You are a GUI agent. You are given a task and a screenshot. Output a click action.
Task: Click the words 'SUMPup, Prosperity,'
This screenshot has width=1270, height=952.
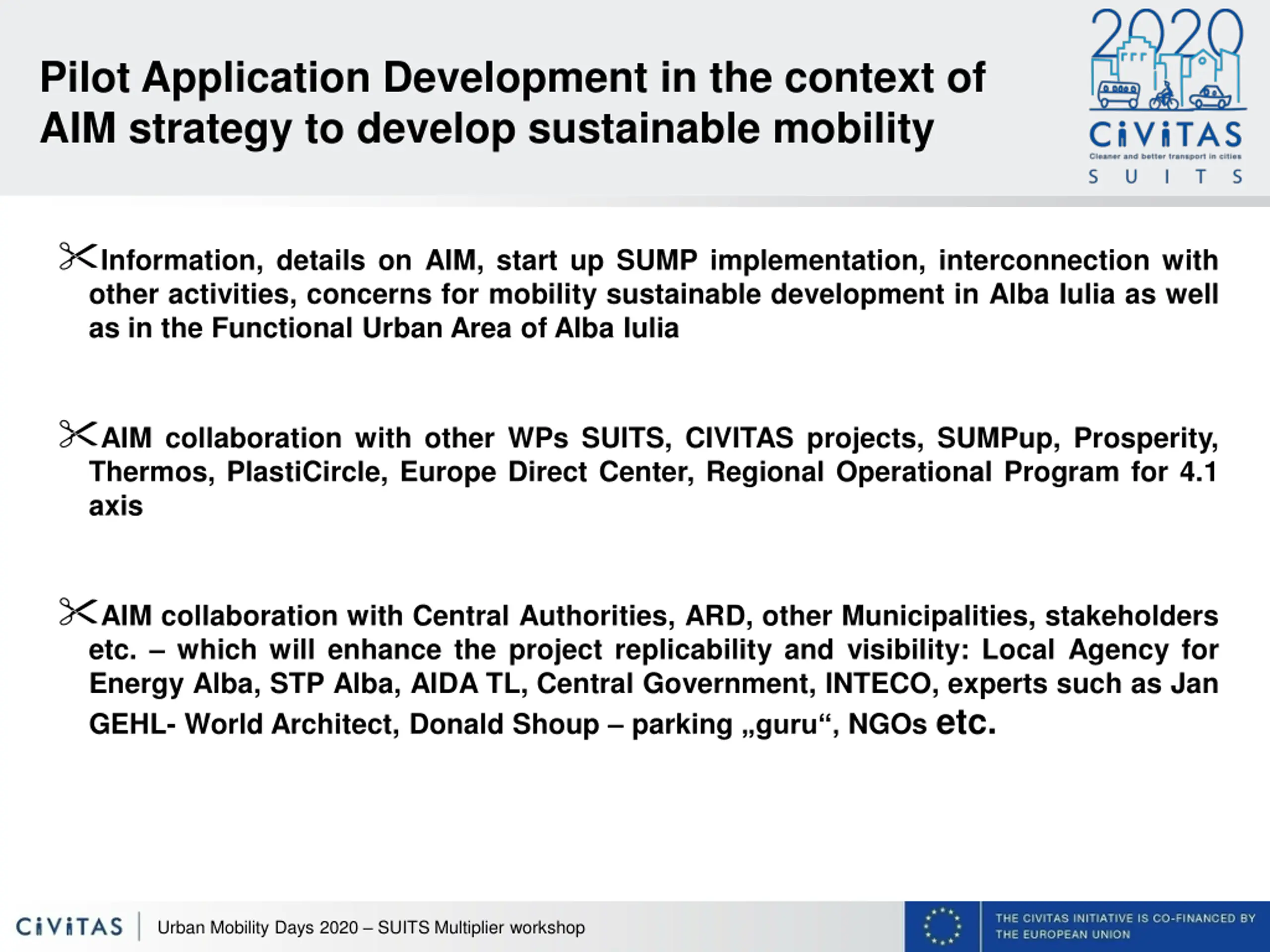pyautogui.click(x=1078, y=438)
